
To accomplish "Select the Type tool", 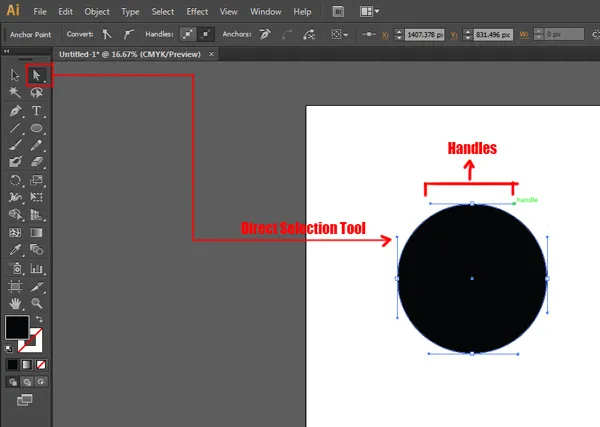I will 37,111.
